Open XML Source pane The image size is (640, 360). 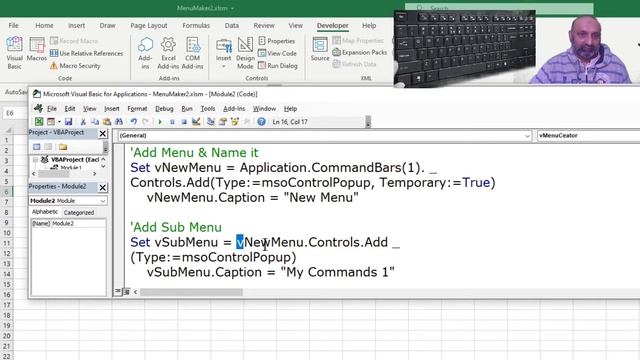[x=320, y=49]
